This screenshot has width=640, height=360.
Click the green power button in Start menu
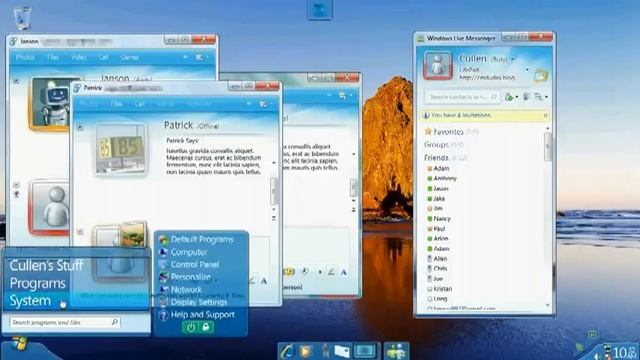[190, 327]
